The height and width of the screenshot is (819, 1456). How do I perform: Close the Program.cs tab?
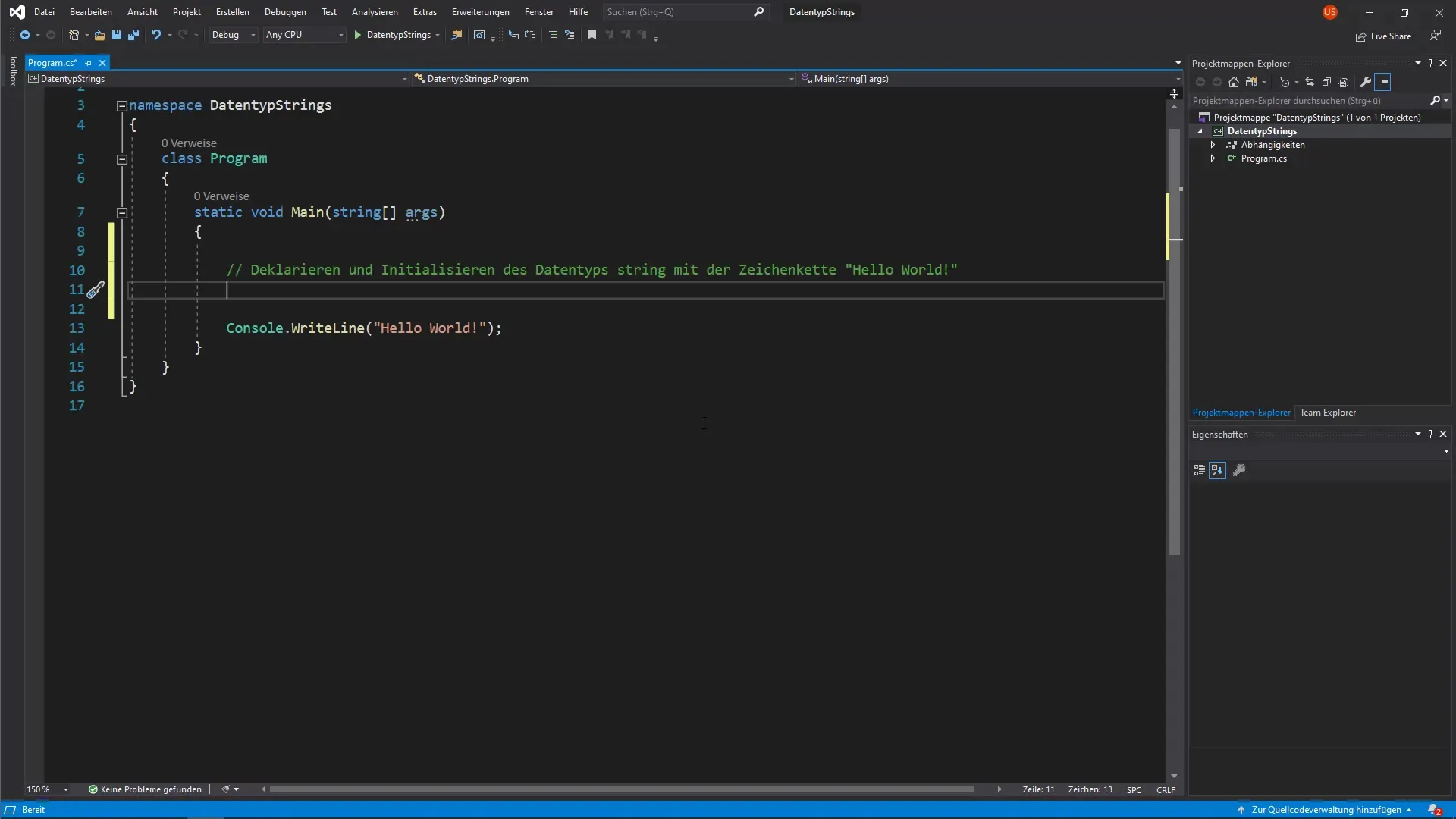(x=102, y=63)
